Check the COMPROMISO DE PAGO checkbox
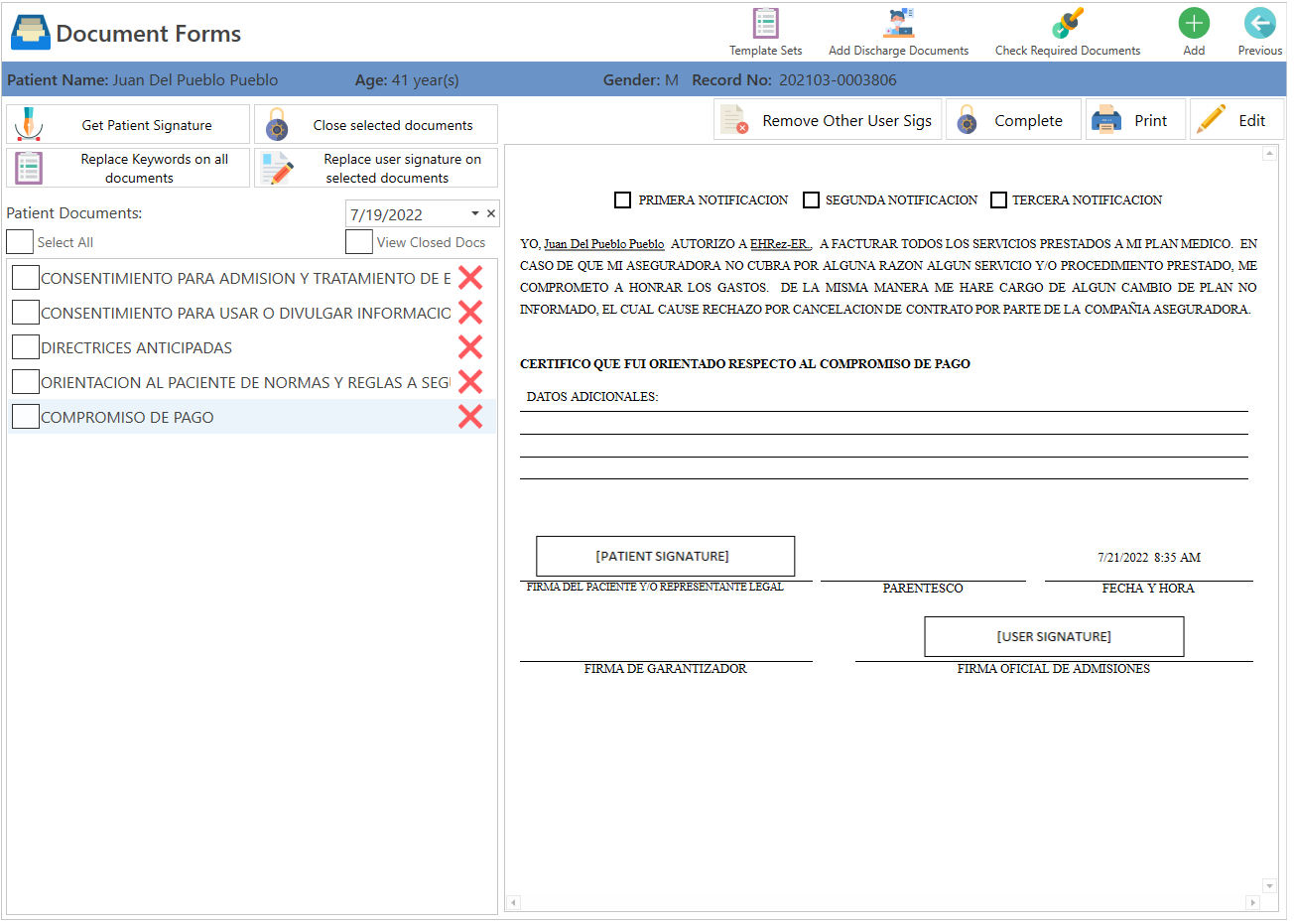1294x924 pixels. click(x=26, y=417)
